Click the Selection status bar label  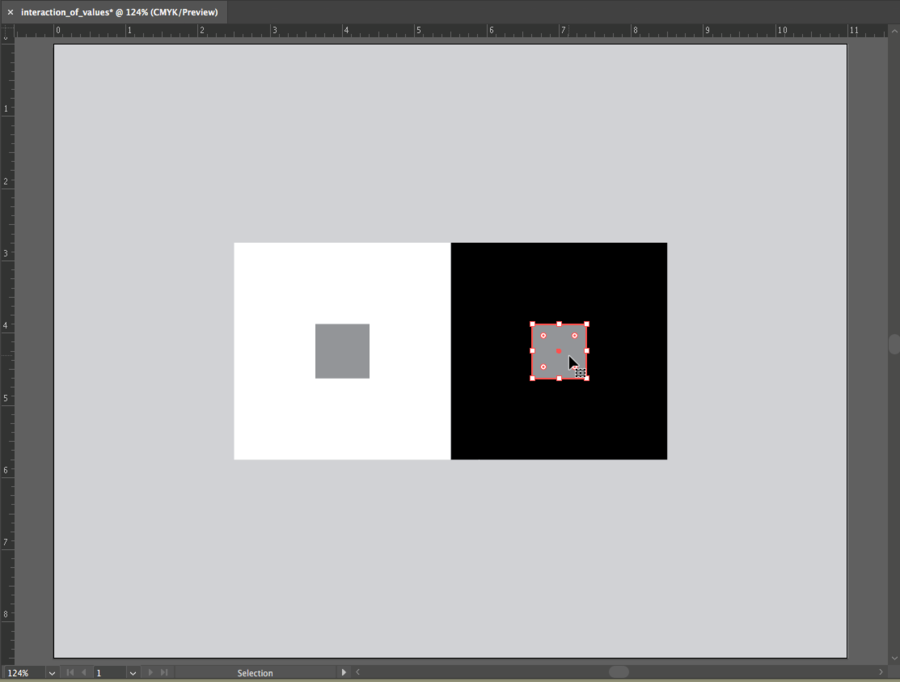click(x=255, y=673)
